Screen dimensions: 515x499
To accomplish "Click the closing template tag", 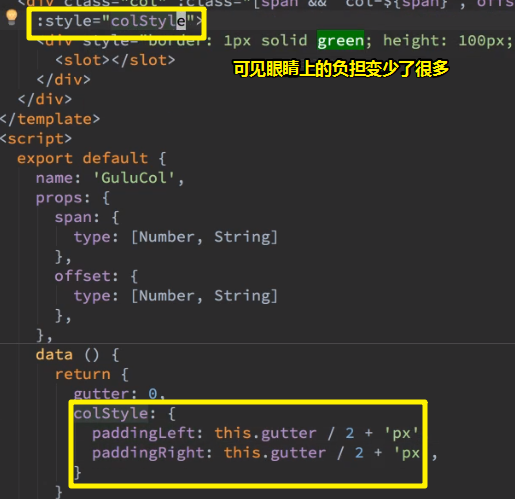I will tap(50, 119).
